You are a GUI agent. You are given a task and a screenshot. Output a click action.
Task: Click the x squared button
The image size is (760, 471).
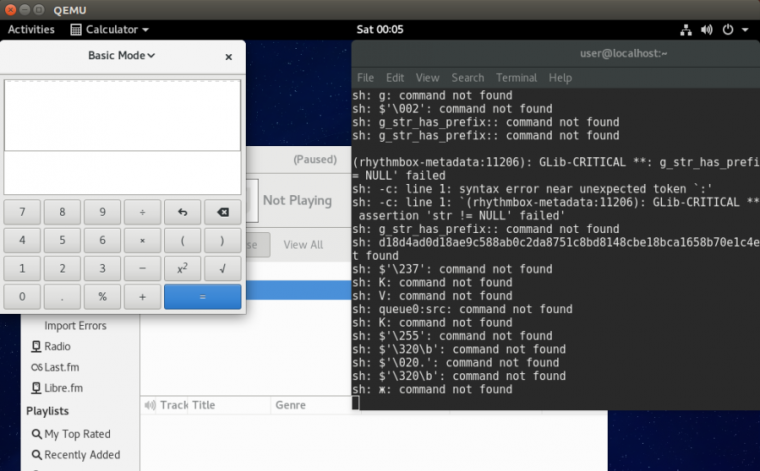coord(182,268)
